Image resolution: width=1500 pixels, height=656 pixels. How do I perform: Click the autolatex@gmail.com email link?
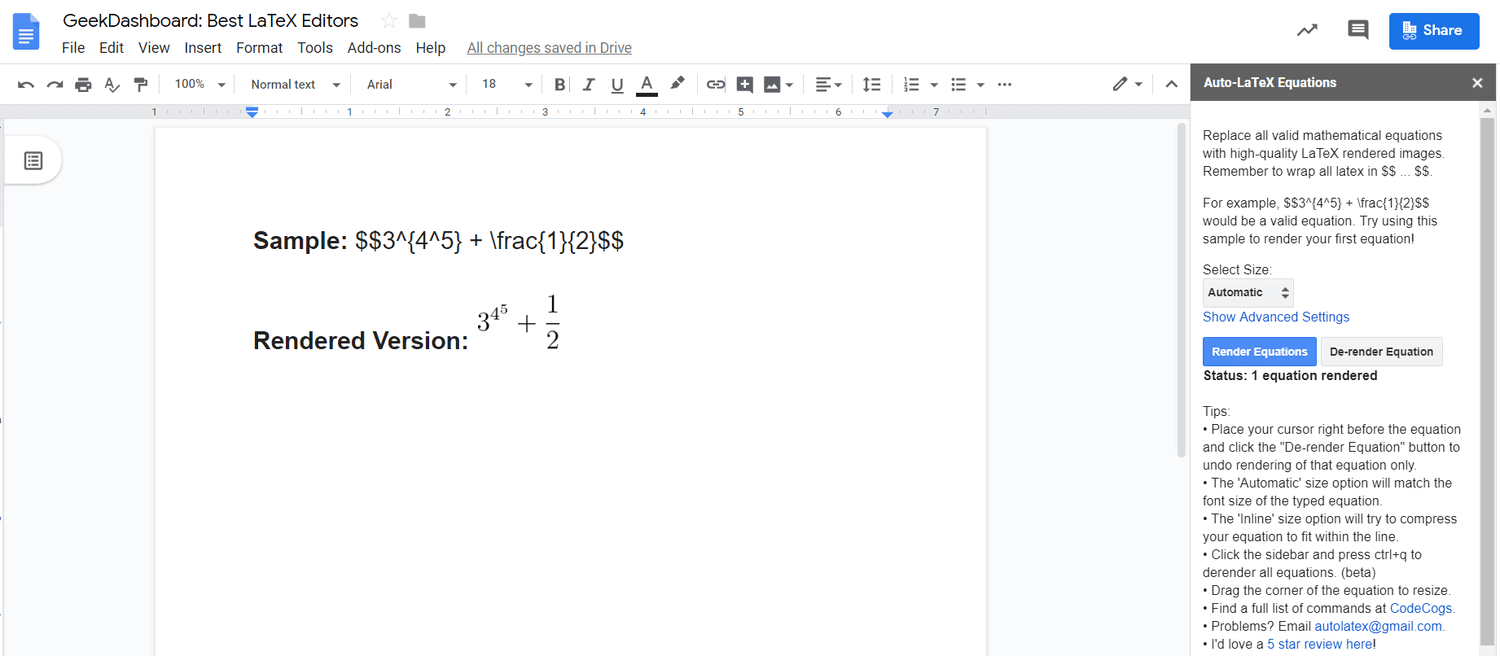(x=1378, y=626)
